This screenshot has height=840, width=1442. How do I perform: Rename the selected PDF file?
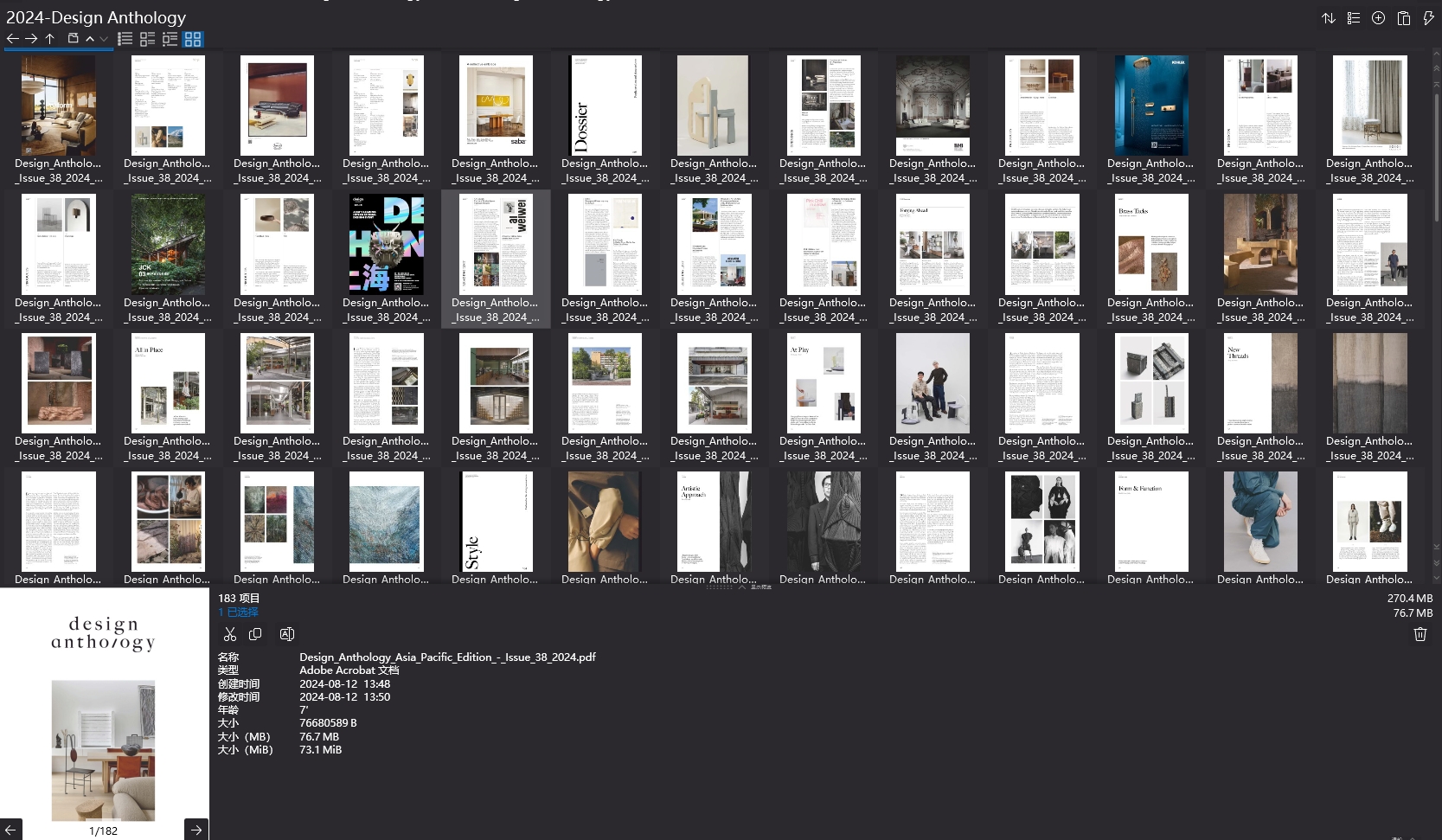coord(287,634)
